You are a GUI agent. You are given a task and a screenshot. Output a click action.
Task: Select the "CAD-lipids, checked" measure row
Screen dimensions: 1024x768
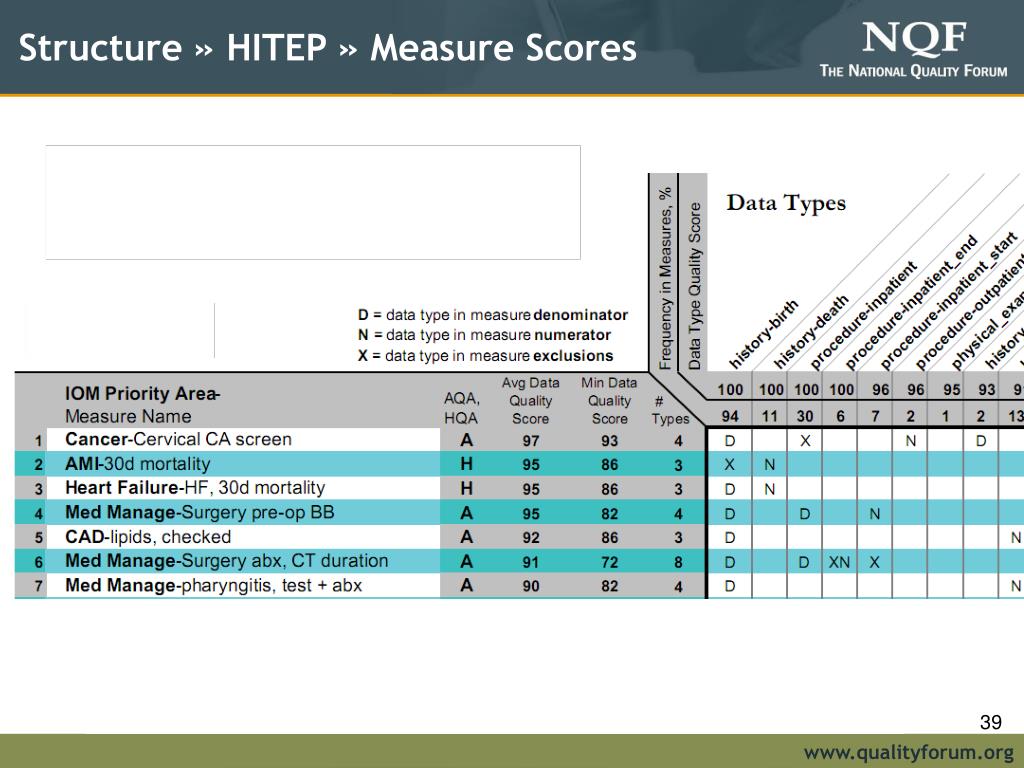click(x=148, y=537)
